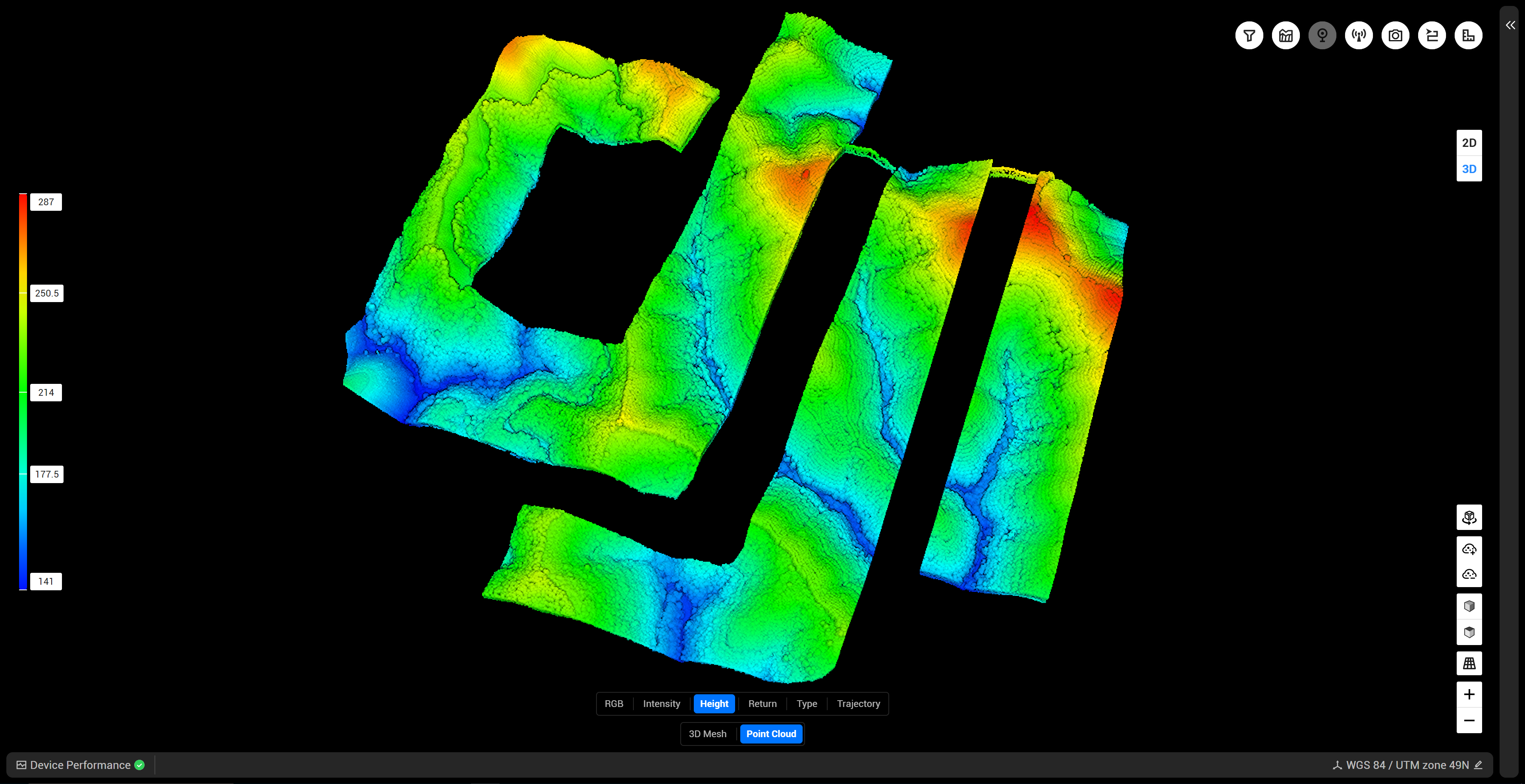This screenshot has height=784, width=1525.
Task: Select the Intensity display tab
Action: (x=661, y=703)
